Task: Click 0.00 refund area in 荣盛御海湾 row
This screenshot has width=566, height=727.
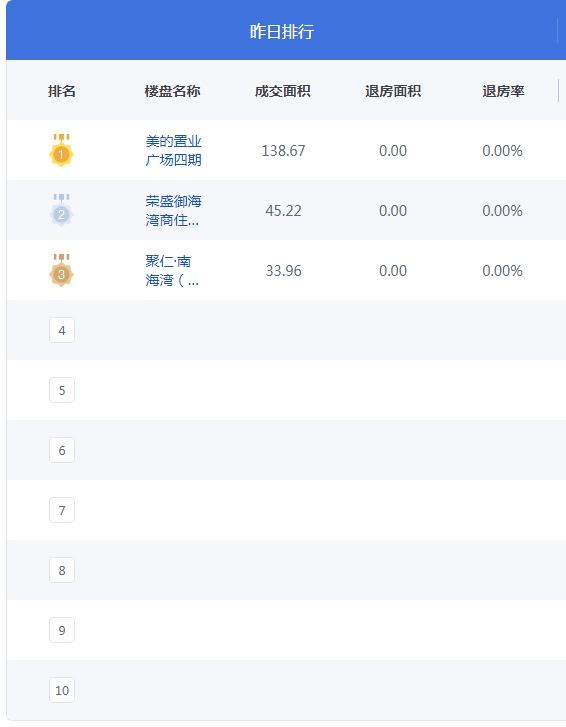Action: pyautogui.click(x=393, y=210)
